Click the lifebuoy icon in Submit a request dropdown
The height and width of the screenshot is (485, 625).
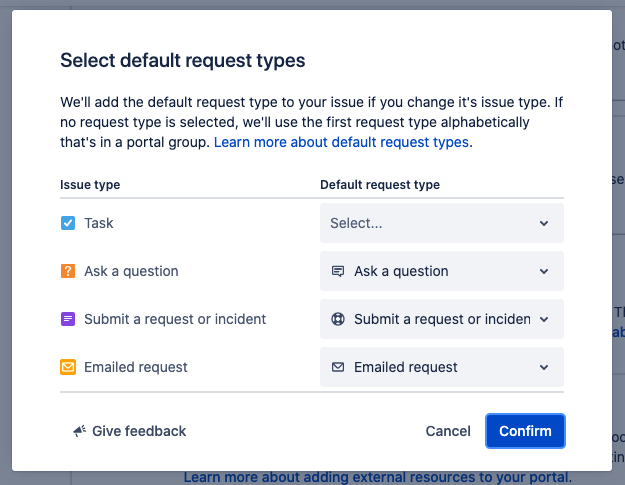click(x=338, y=319)
